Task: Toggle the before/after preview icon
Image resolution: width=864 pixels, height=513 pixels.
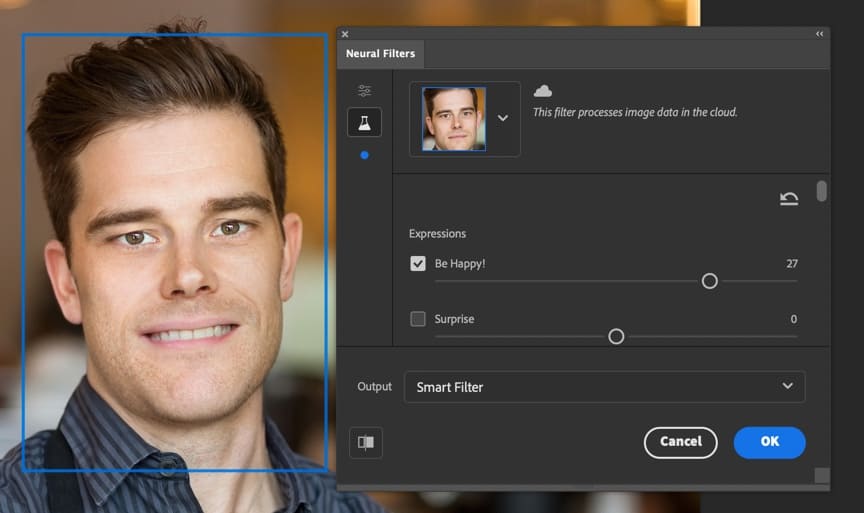Action: pyautogui.click(x=366, y=442)
